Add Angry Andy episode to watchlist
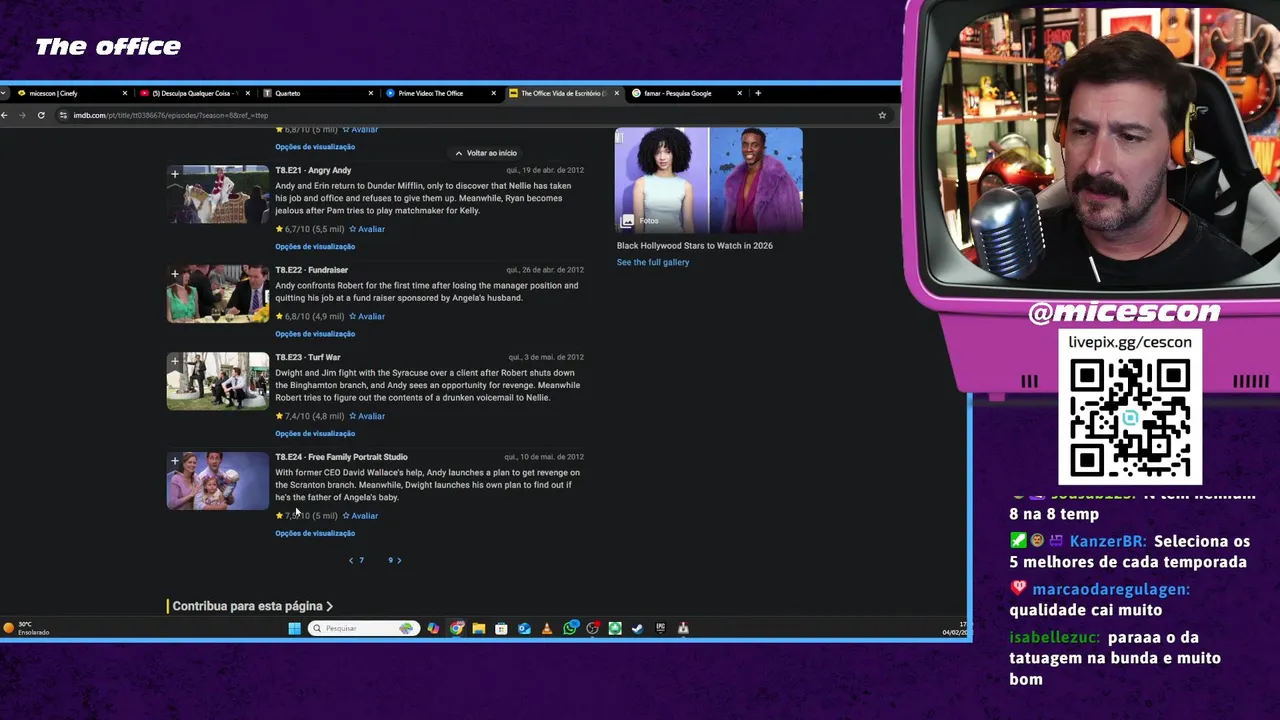Screen dimensions: 1280x720 [x=174, y=174]
